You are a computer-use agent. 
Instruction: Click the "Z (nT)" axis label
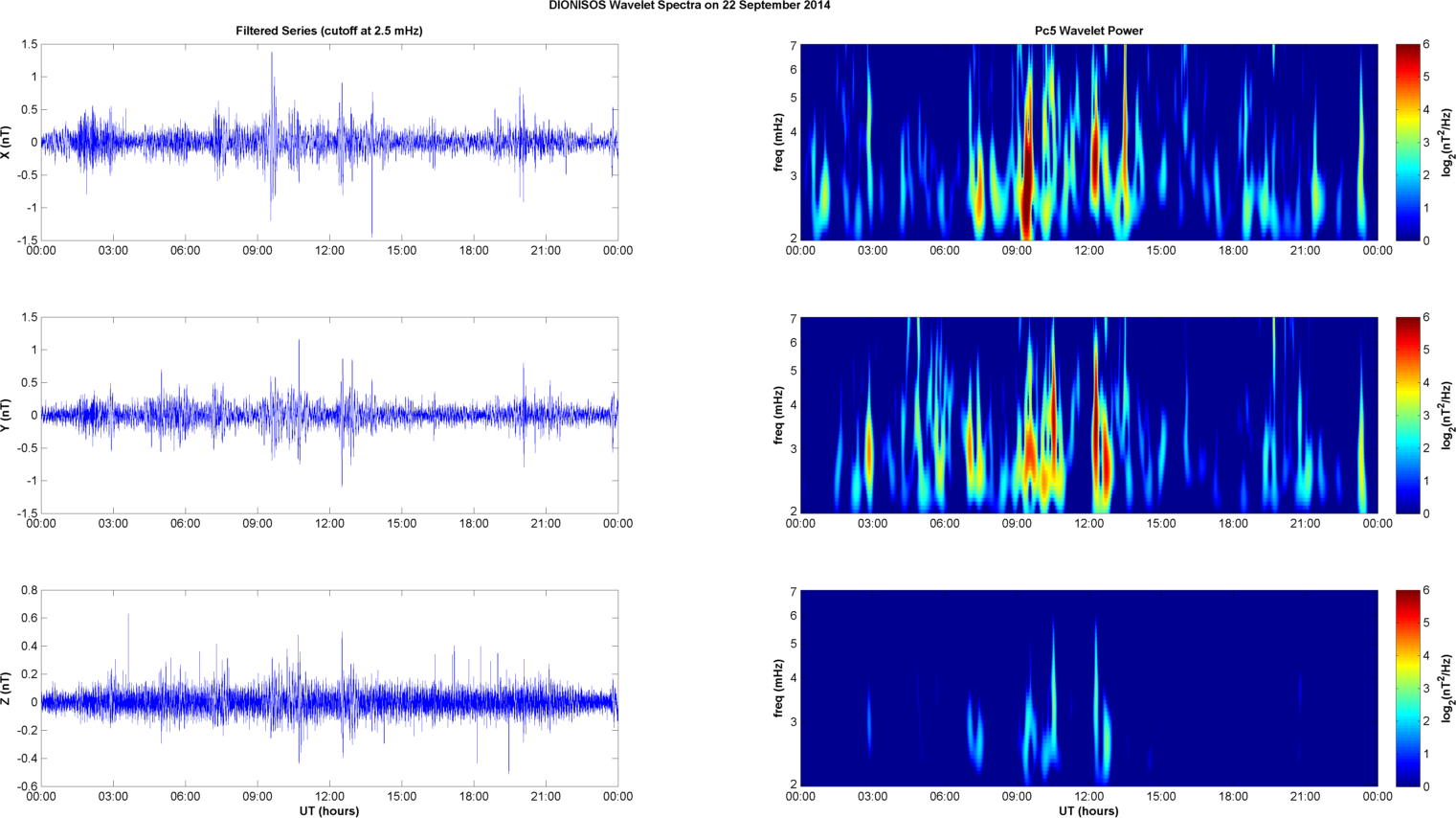7,688
